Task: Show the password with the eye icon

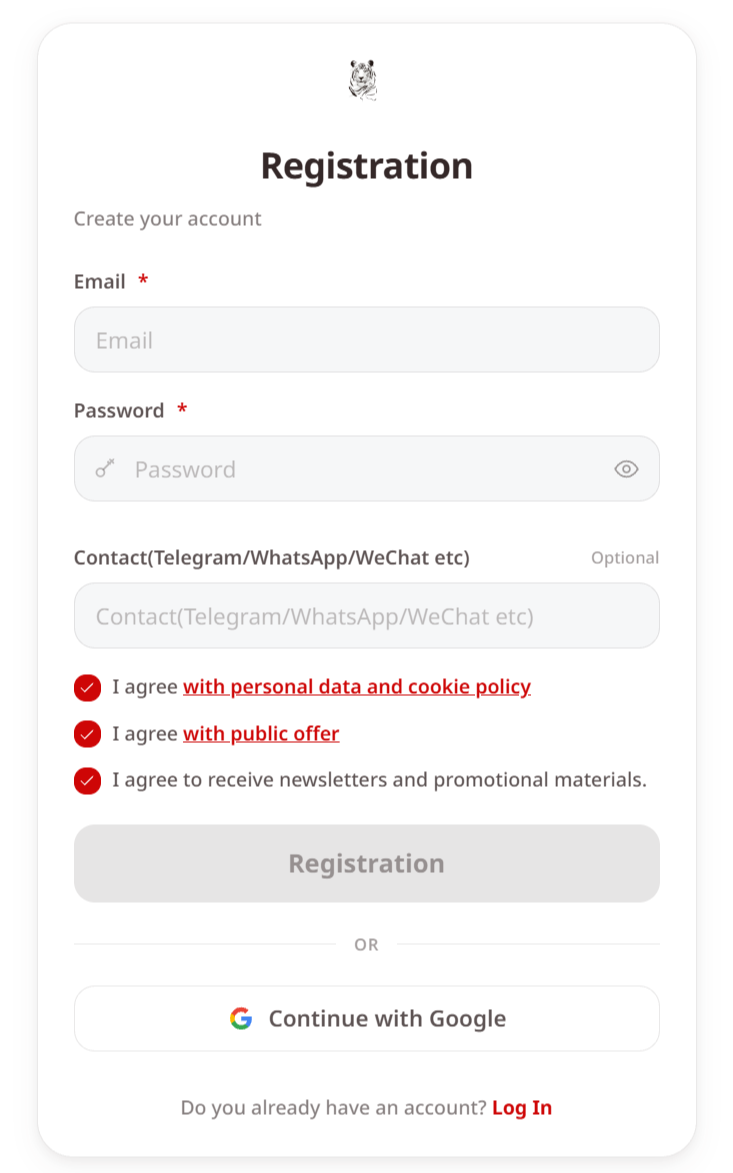Action: click(x=626, y=469)
